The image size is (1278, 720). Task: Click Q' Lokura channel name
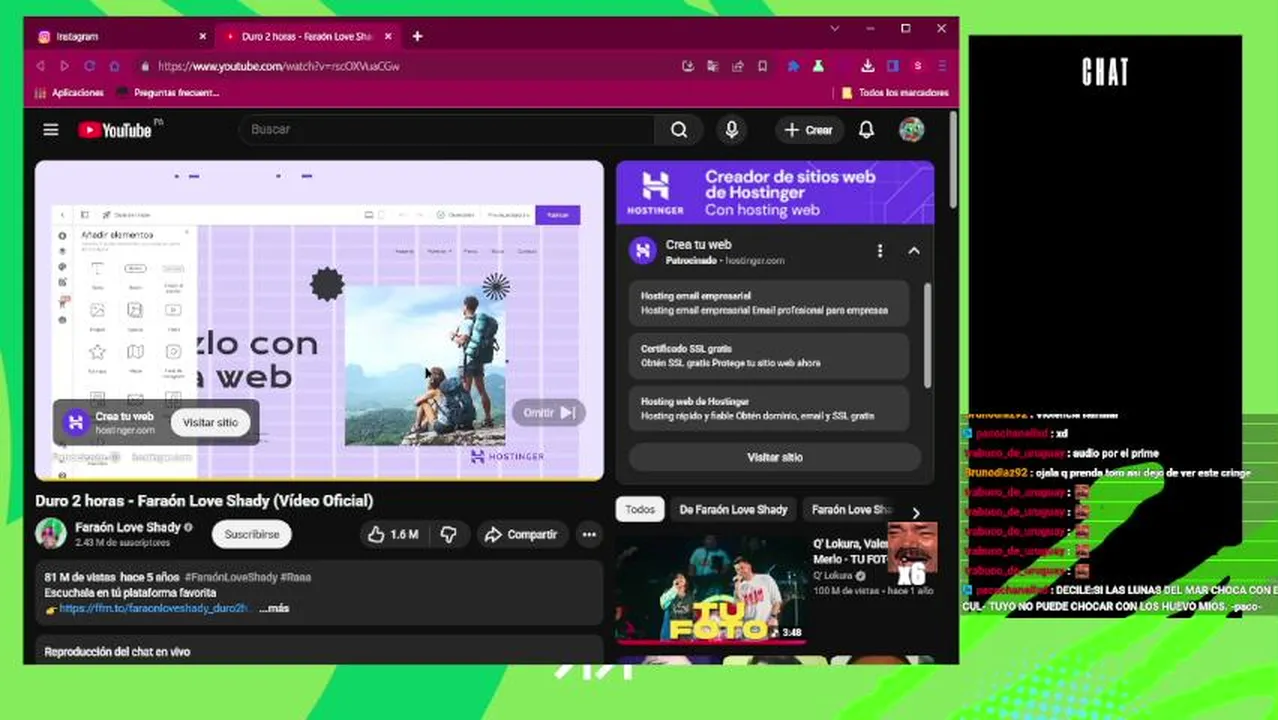832,576
